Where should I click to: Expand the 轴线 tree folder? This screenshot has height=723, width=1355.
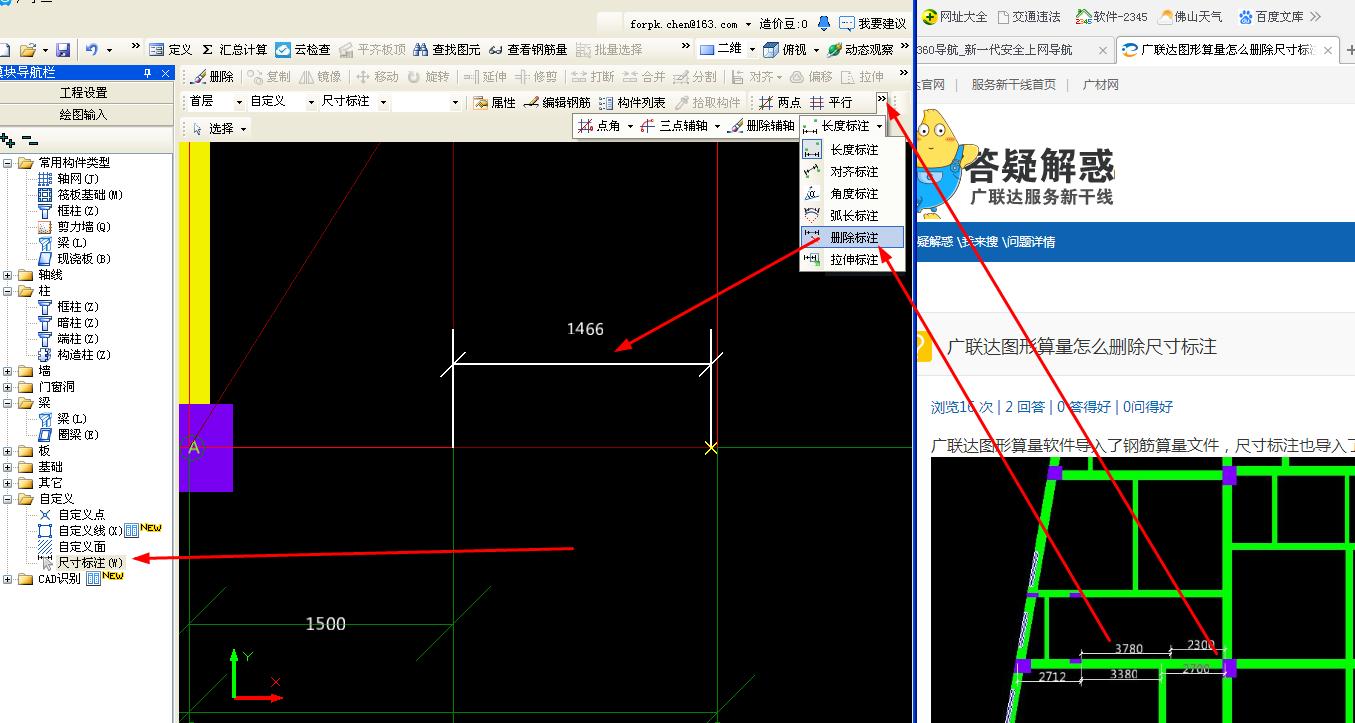[8, 275]
